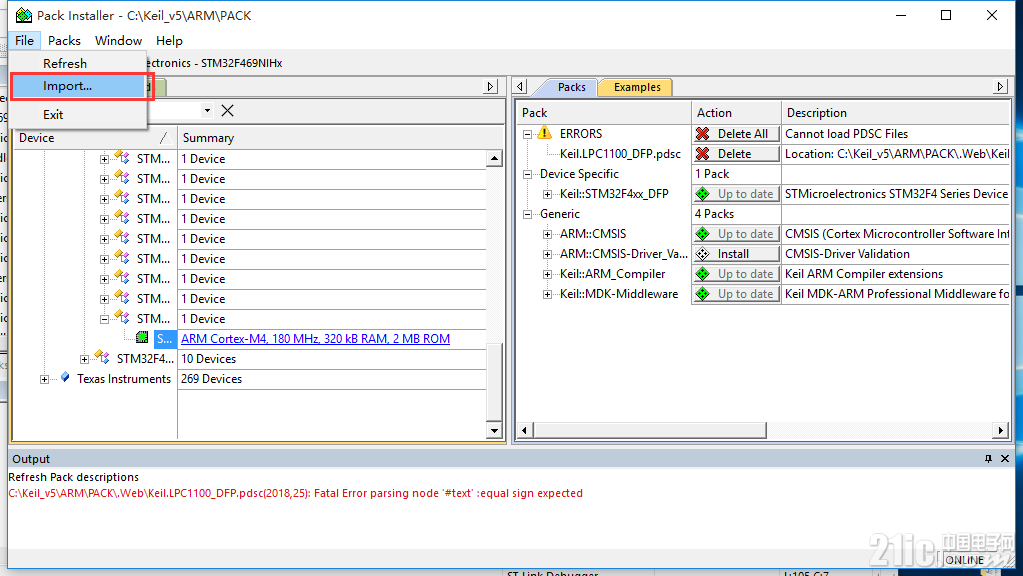Screen dimensions: 1023x576
Task: Collapse the Device Specific group
Action: point(527,174)
